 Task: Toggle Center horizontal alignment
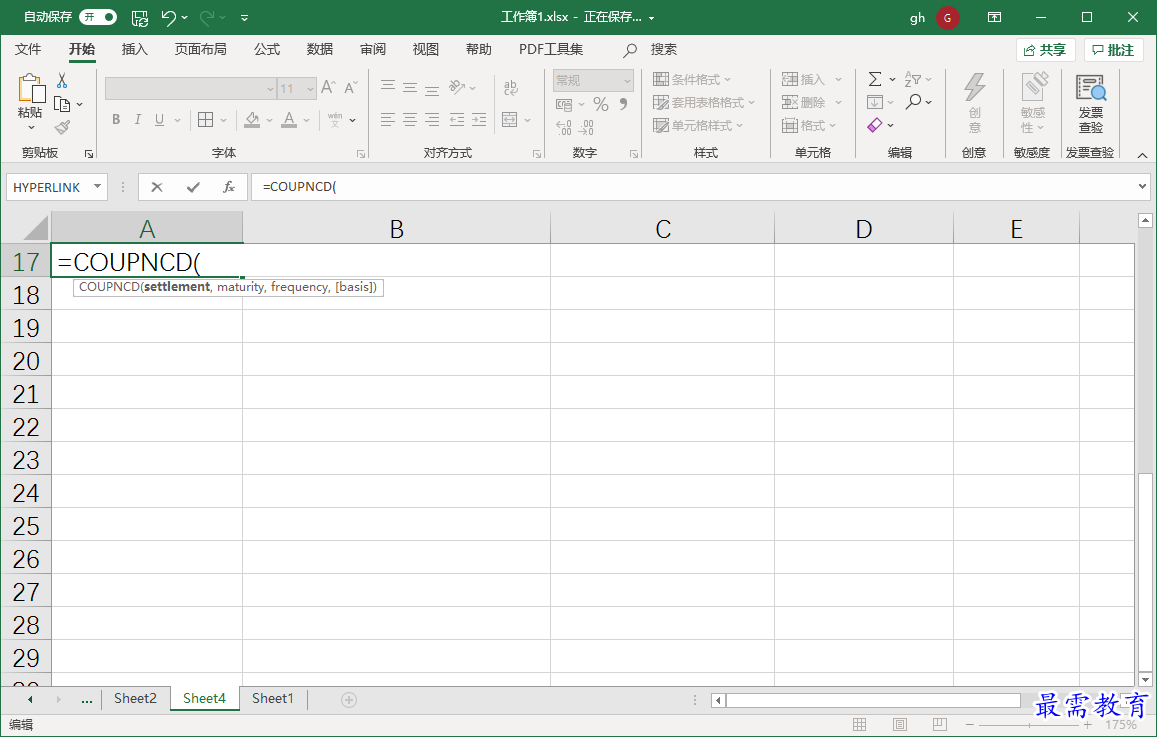click(410, 120)
